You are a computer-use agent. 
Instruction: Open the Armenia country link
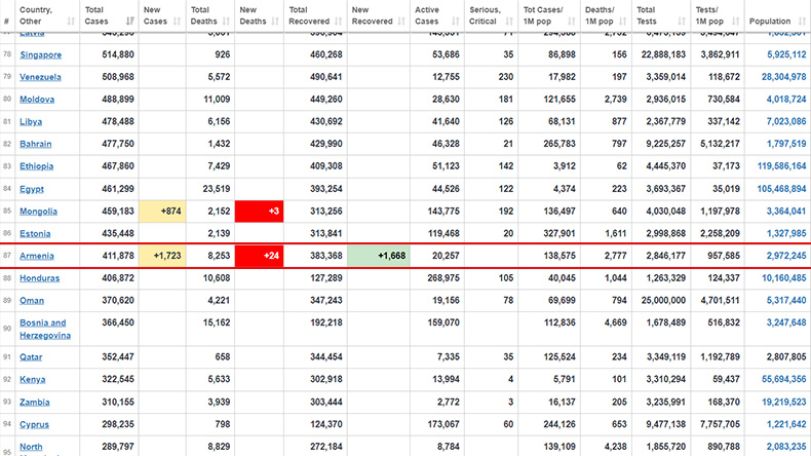click(37, 256)
